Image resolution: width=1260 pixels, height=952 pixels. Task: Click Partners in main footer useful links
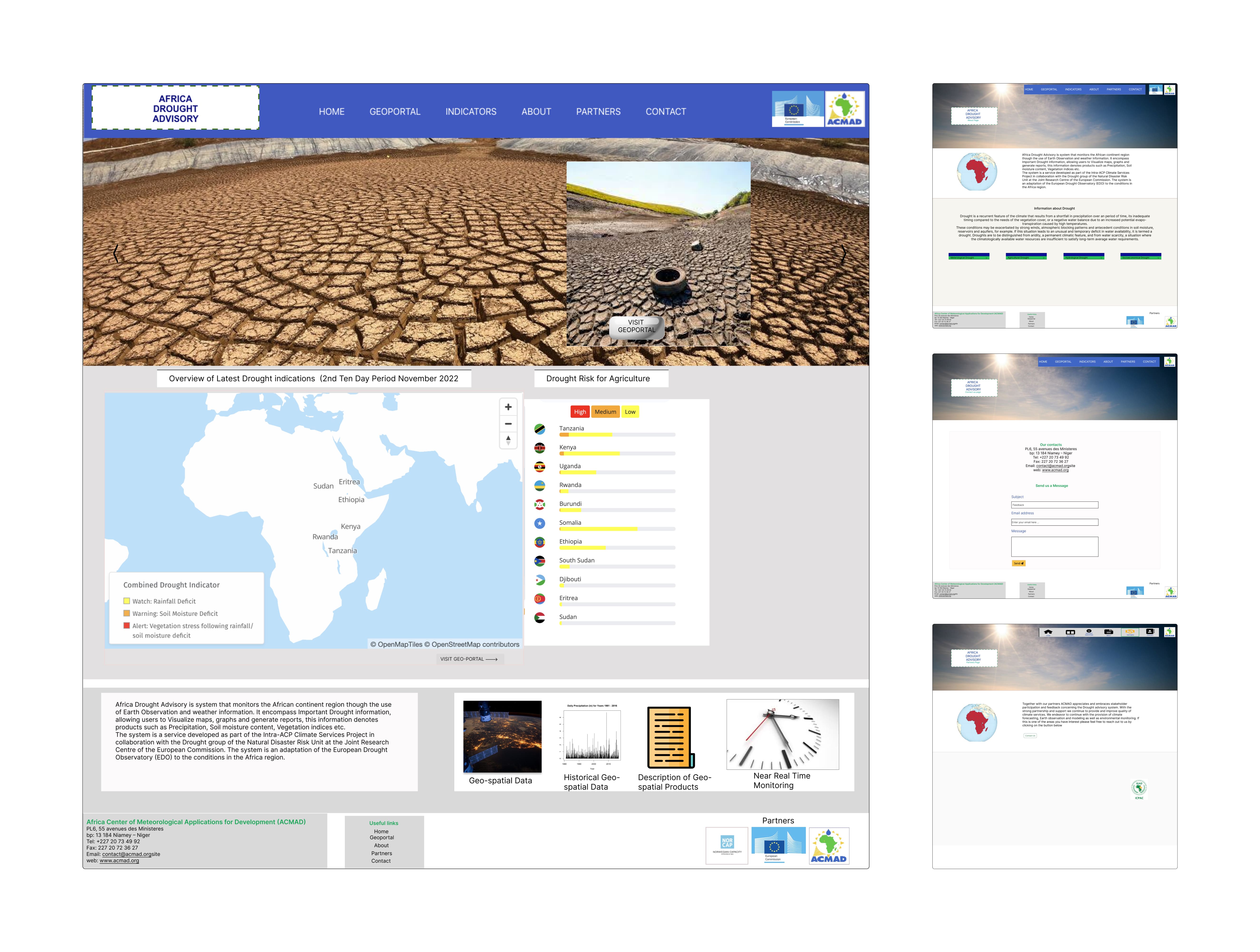click(382, 853)
